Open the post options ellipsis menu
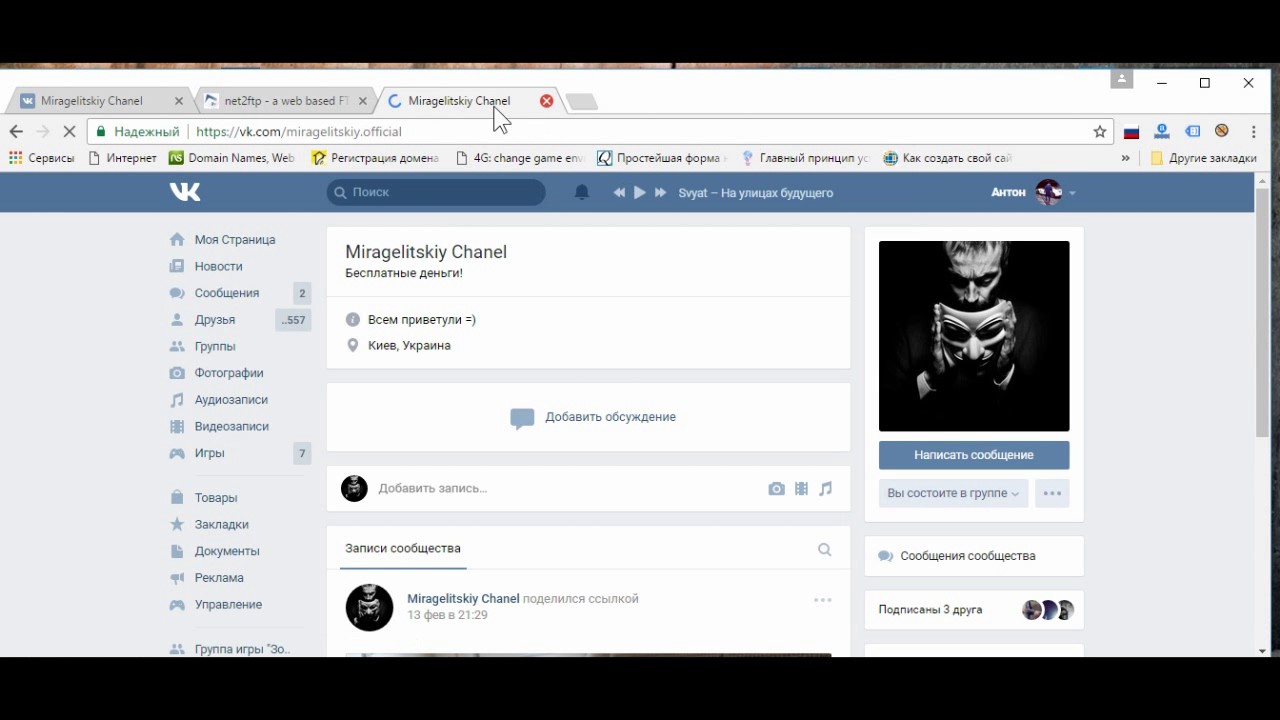The width and height of the screenshot is (1280, 720). tap(823, 600)
